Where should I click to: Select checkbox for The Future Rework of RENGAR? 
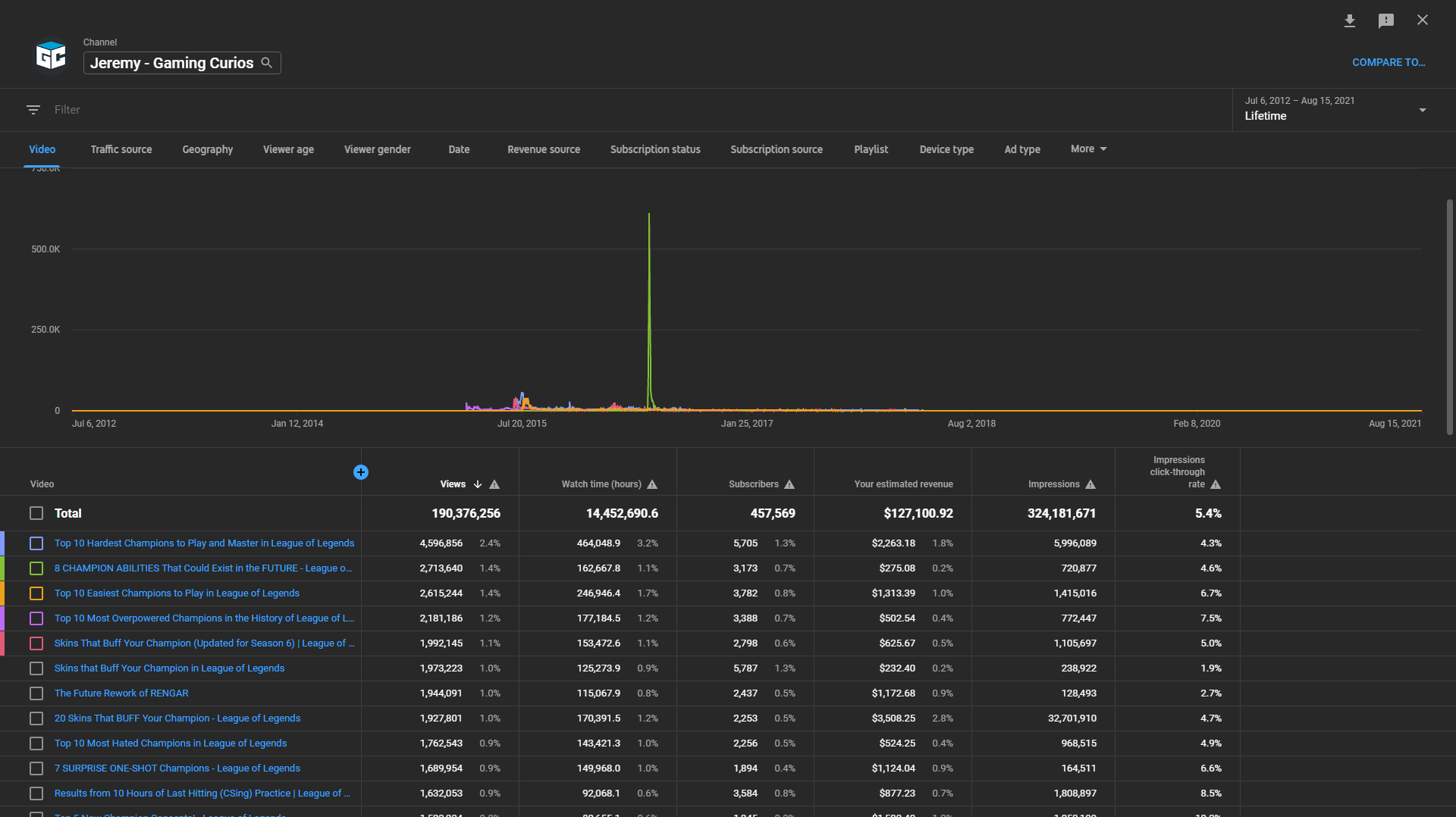tap(36, 693)
